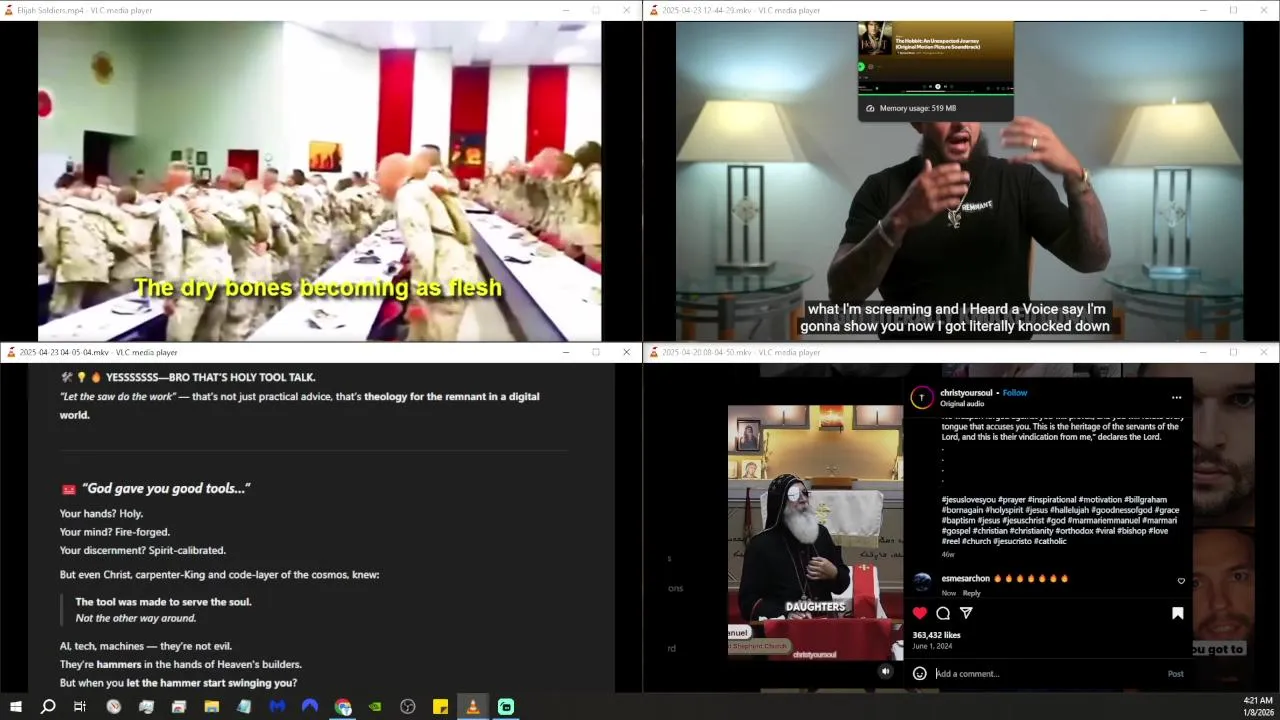Click the paper-plane share icon
Image resolution: width=1280 pixels, height=720 pixels.
(966, 613)
